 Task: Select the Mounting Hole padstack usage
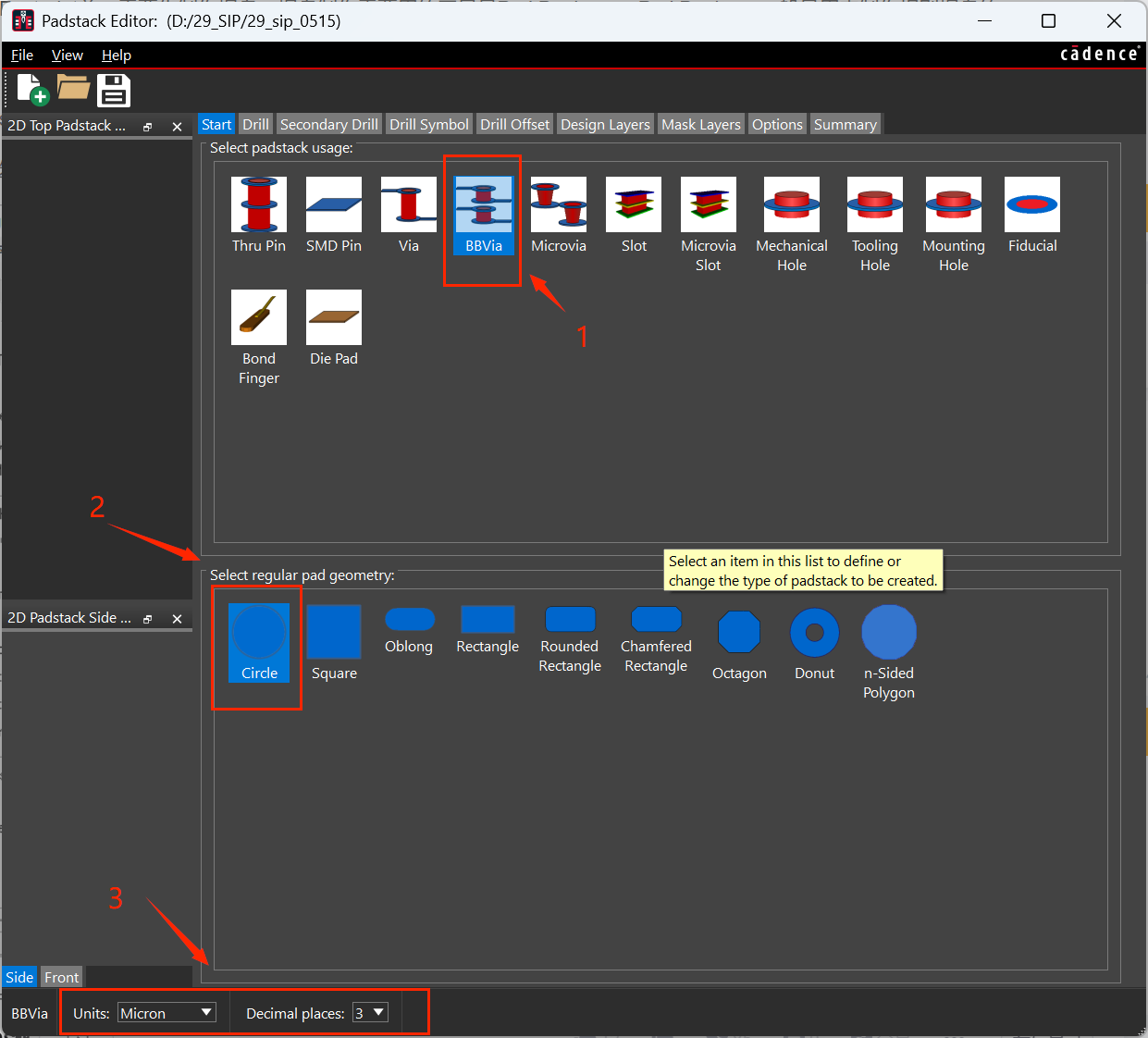[x=954, y=225]
